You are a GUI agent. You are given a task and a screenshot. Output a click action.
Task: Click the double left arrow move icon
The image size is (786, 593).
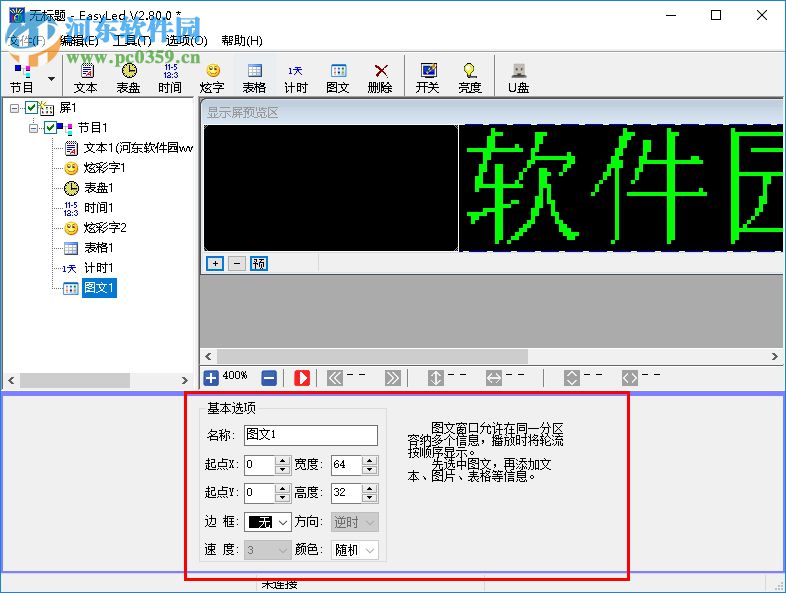point(335,377)
